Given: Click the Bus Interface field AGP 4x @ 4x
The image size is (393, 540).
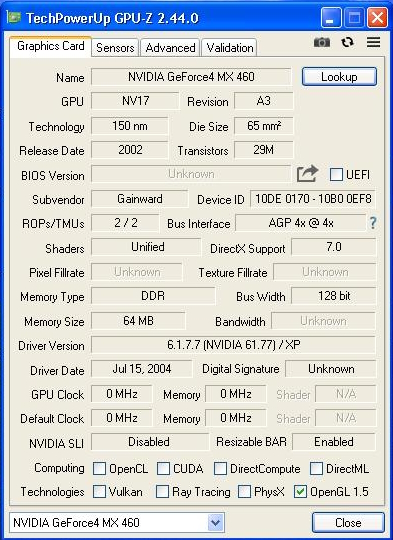Looking at the screenshot, I should click(x=301, y=223).
